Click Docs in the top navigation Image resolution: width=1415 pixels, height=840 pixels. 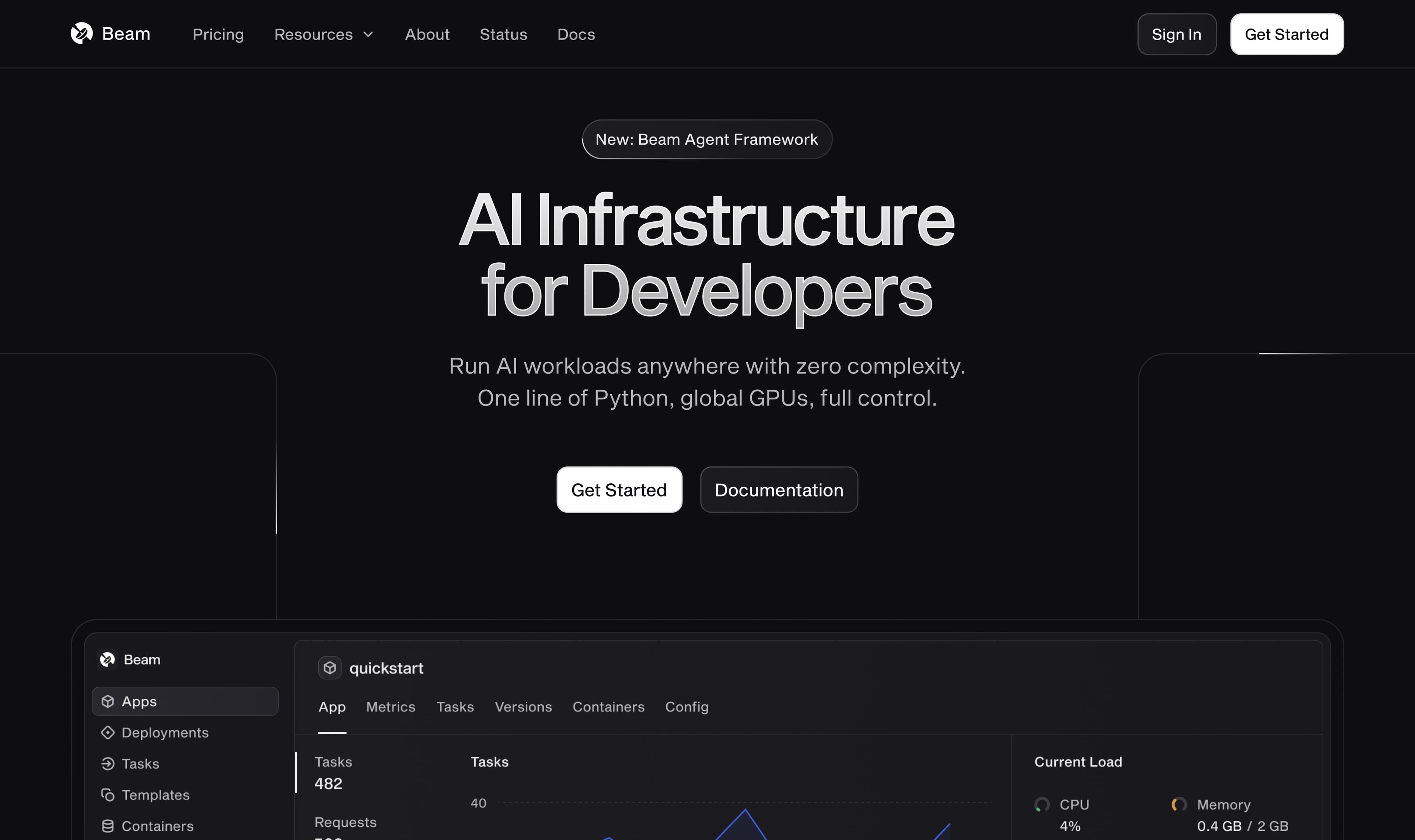(576, 34)
